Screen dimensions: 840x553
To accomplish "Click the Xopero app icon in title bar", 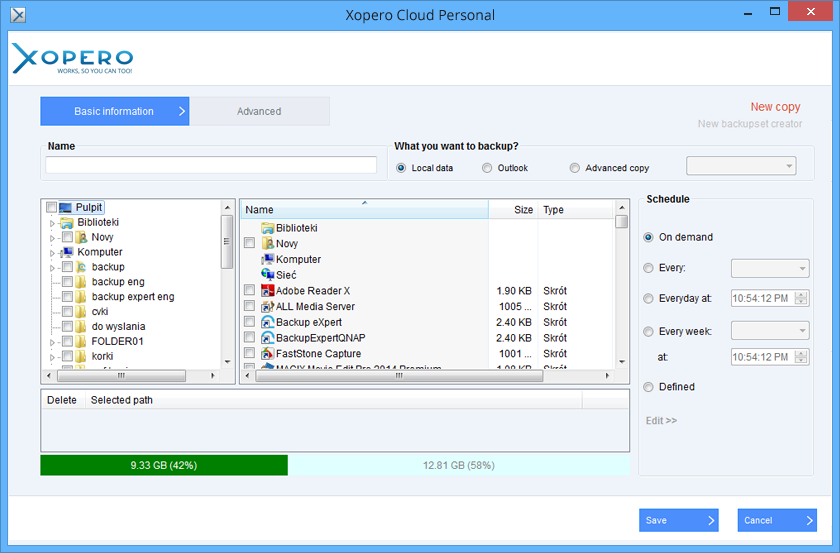I will (x=18, y=14).
